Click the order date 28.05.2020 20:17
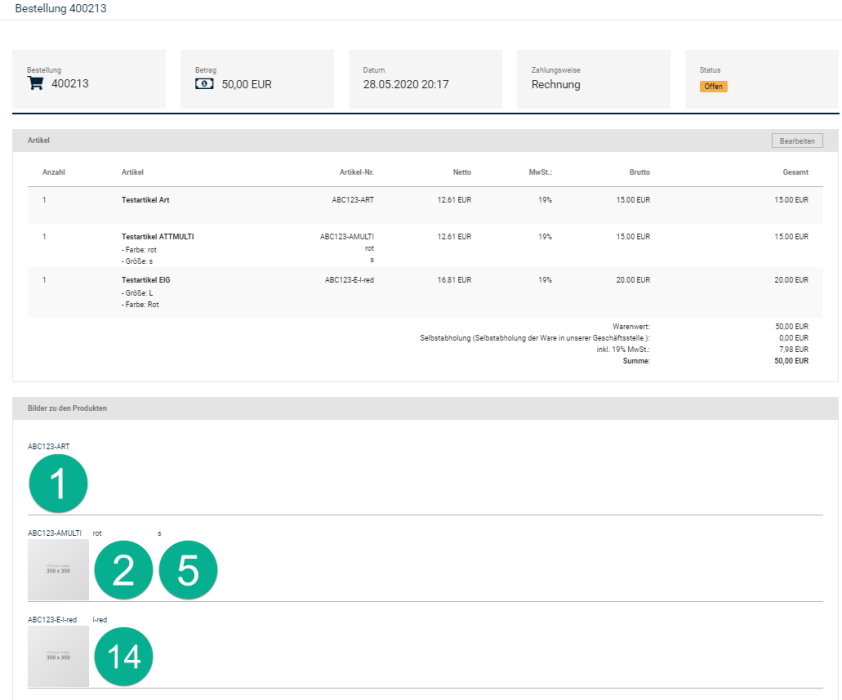 (405, 84)
